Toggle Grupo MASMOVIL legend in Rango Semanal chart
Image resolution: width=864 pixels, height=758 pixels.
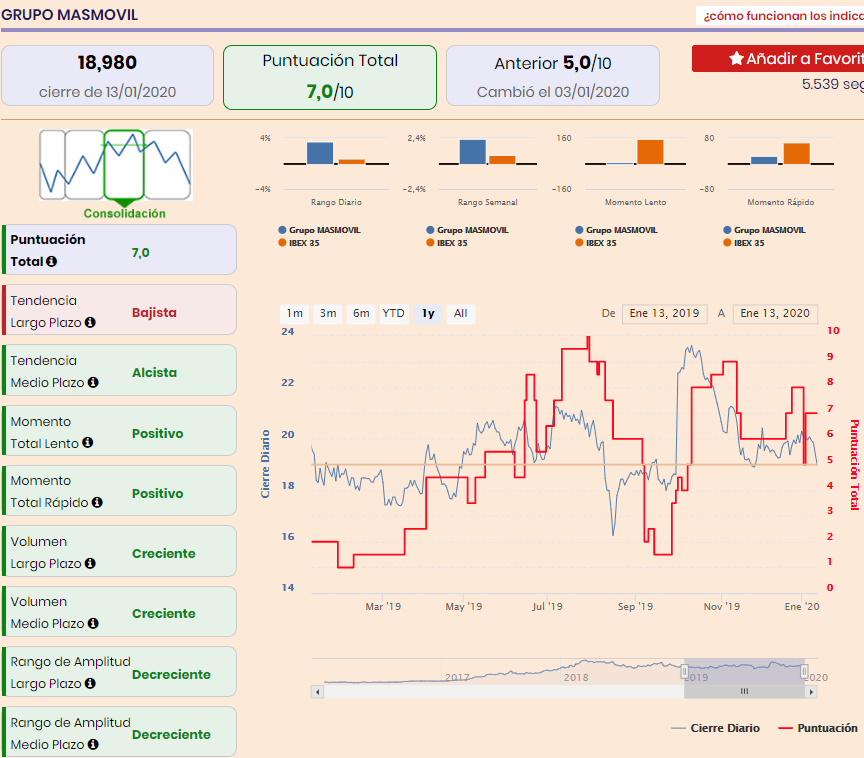click(467, 230)
